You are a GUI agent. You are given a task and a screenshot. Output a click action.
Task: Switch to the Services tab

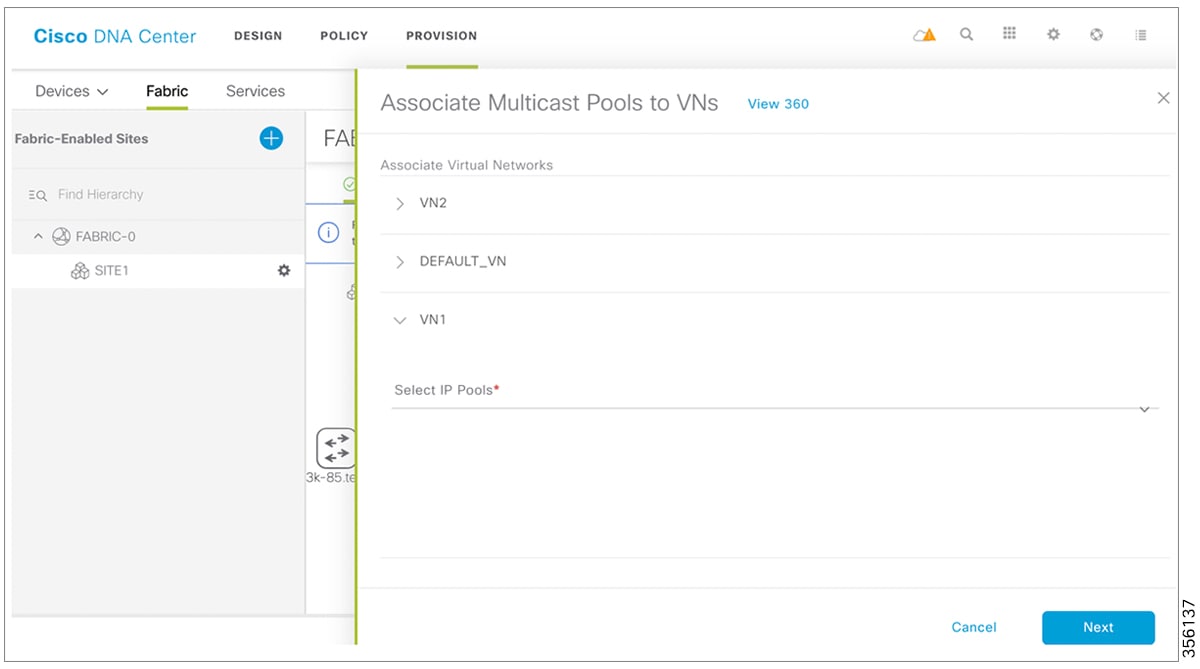coord(255,91)
